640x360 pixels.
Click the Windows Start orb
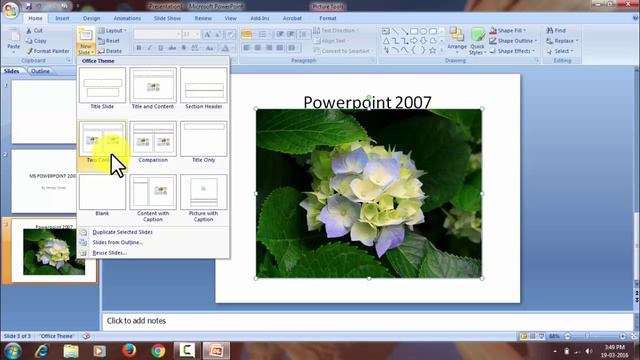click(x=13, y=351)
